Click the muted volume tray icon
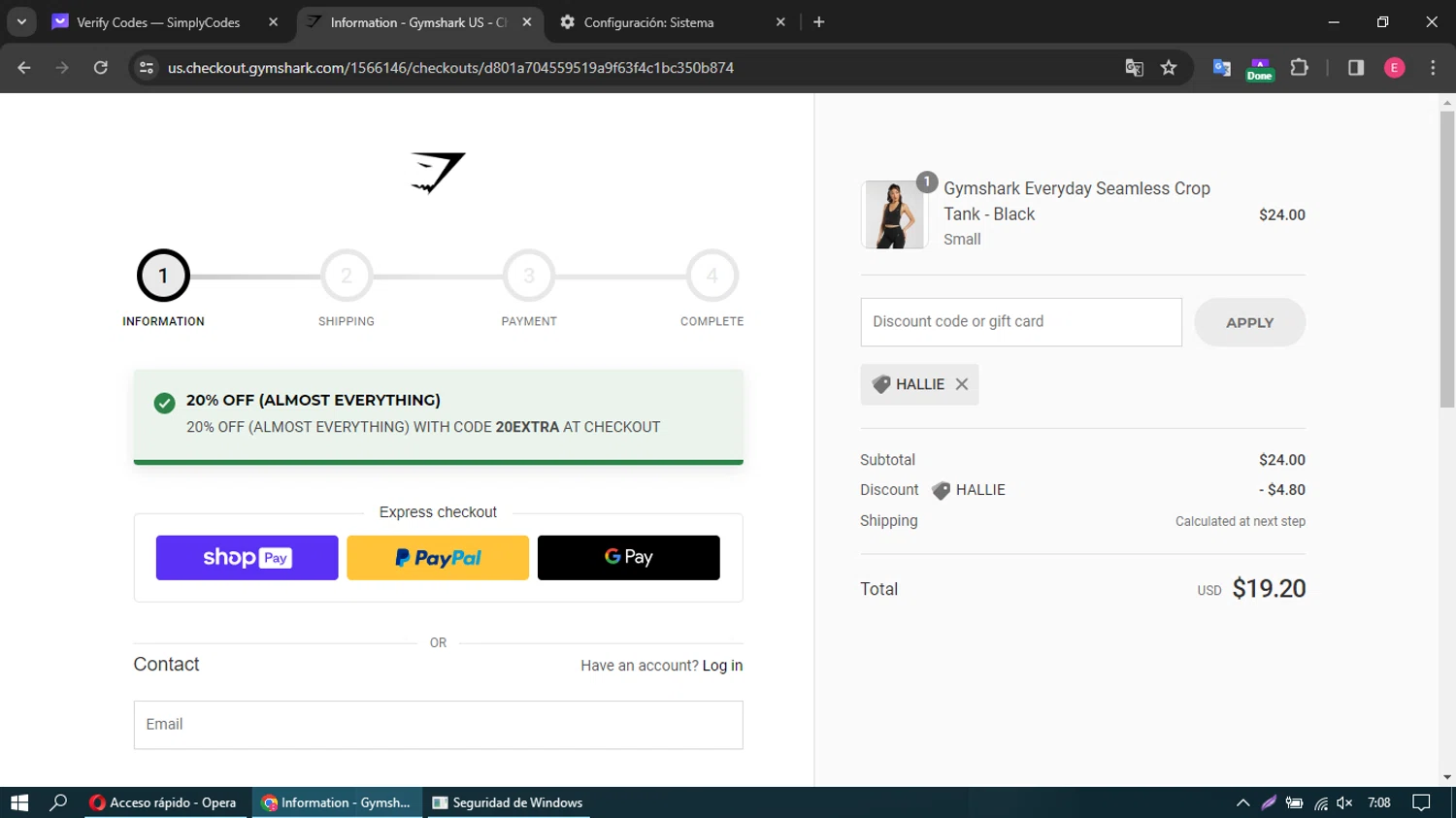 (x=1344, y=802)
